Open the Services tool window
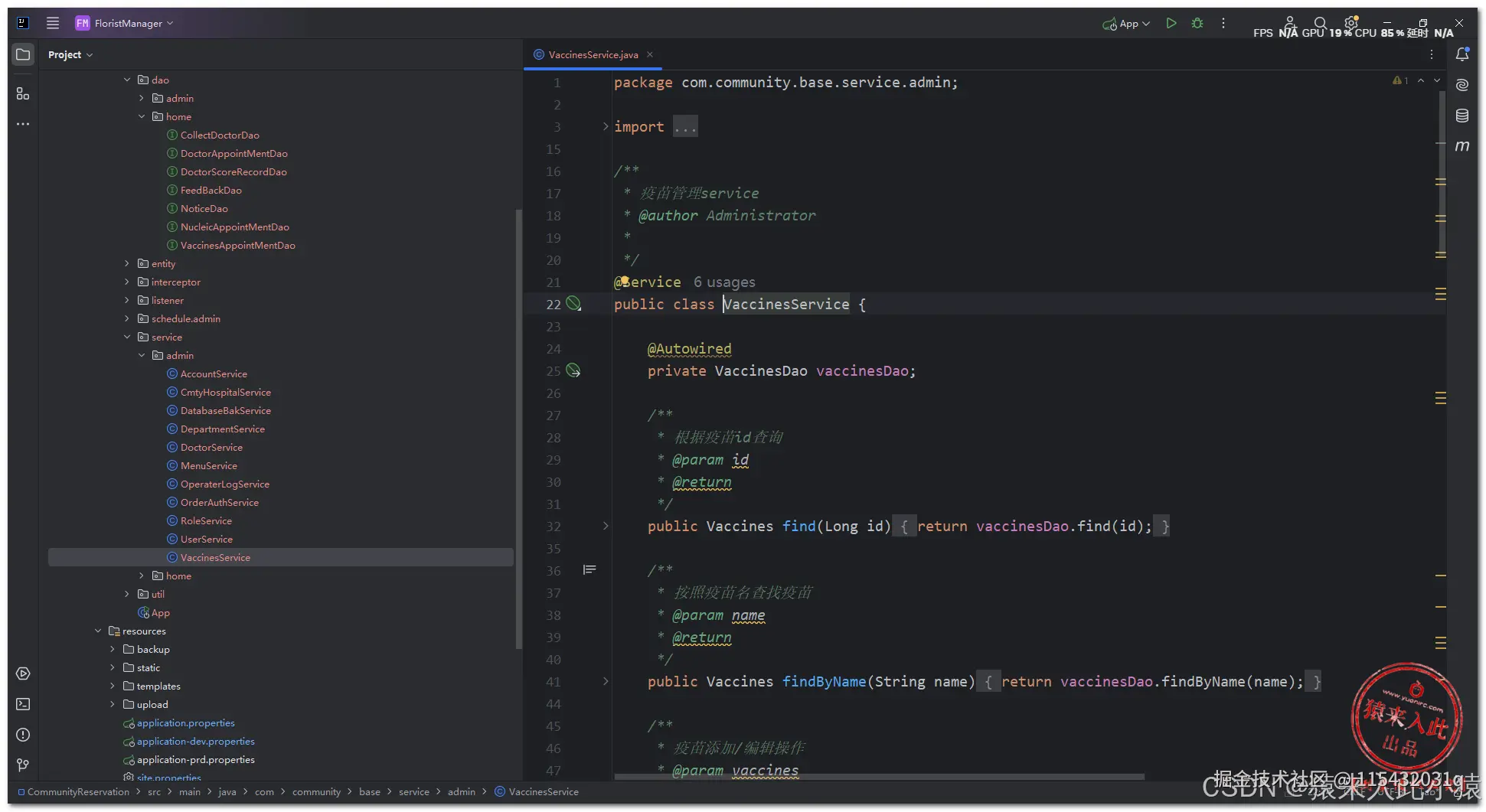1486x812 pixels. pos(23,673)
